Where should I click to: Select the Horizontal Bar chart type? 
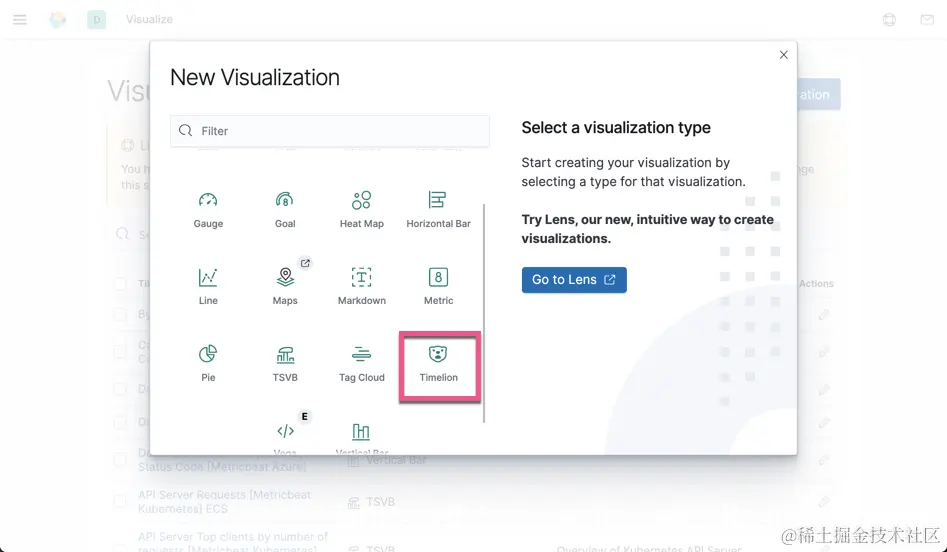click(438, 211)
